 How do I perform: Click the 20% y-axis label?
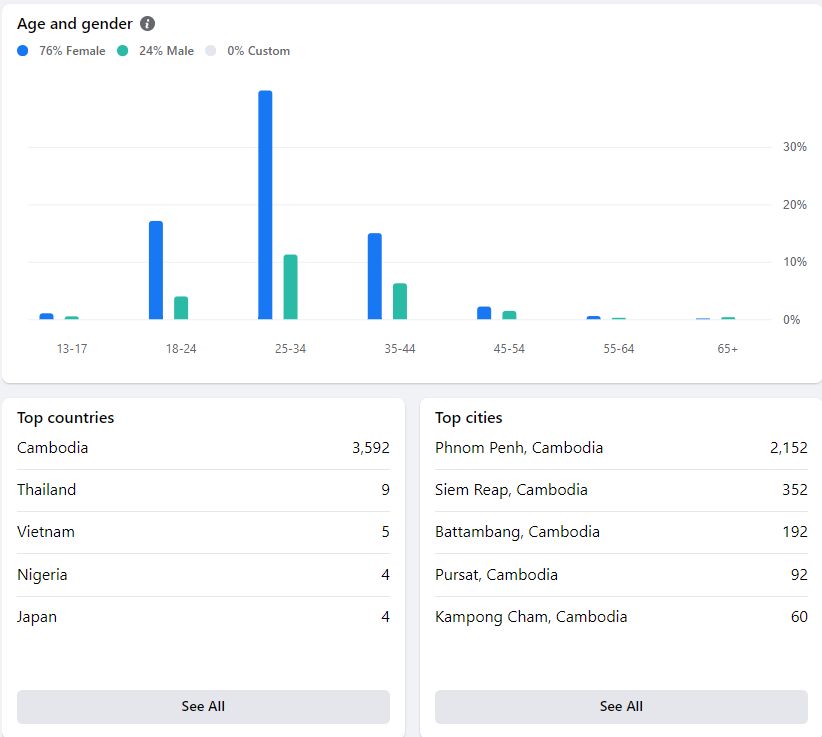[795, 204]
